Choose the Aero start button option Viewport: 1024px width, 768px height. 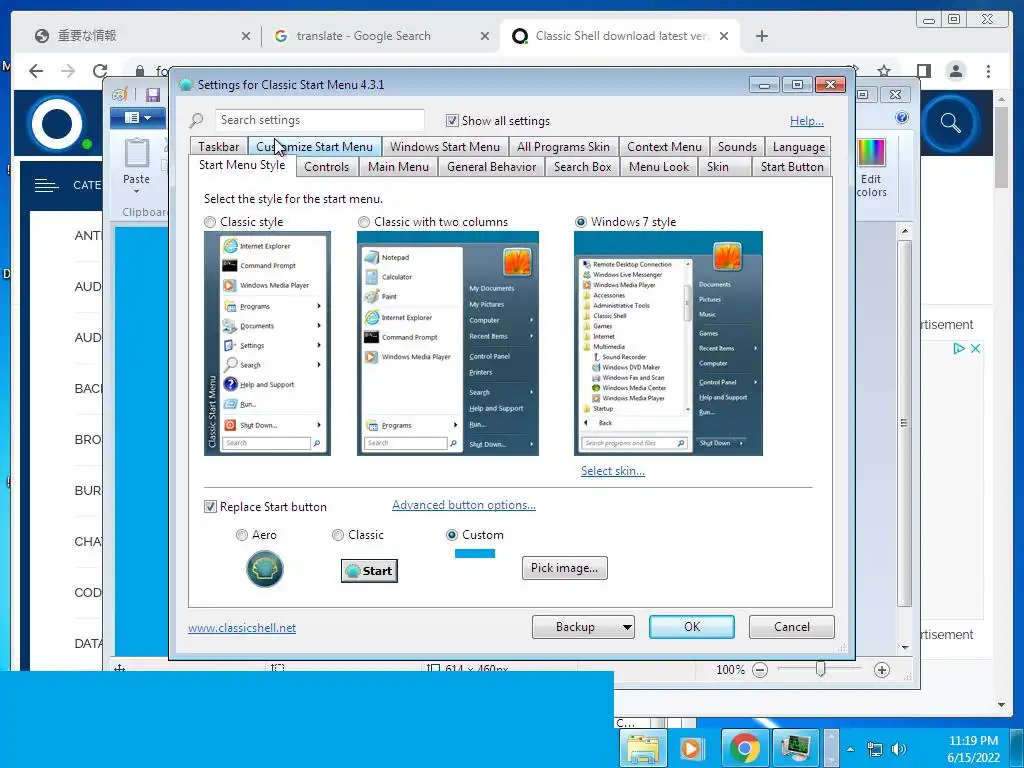pyautogui.click(x=242, y=535)
